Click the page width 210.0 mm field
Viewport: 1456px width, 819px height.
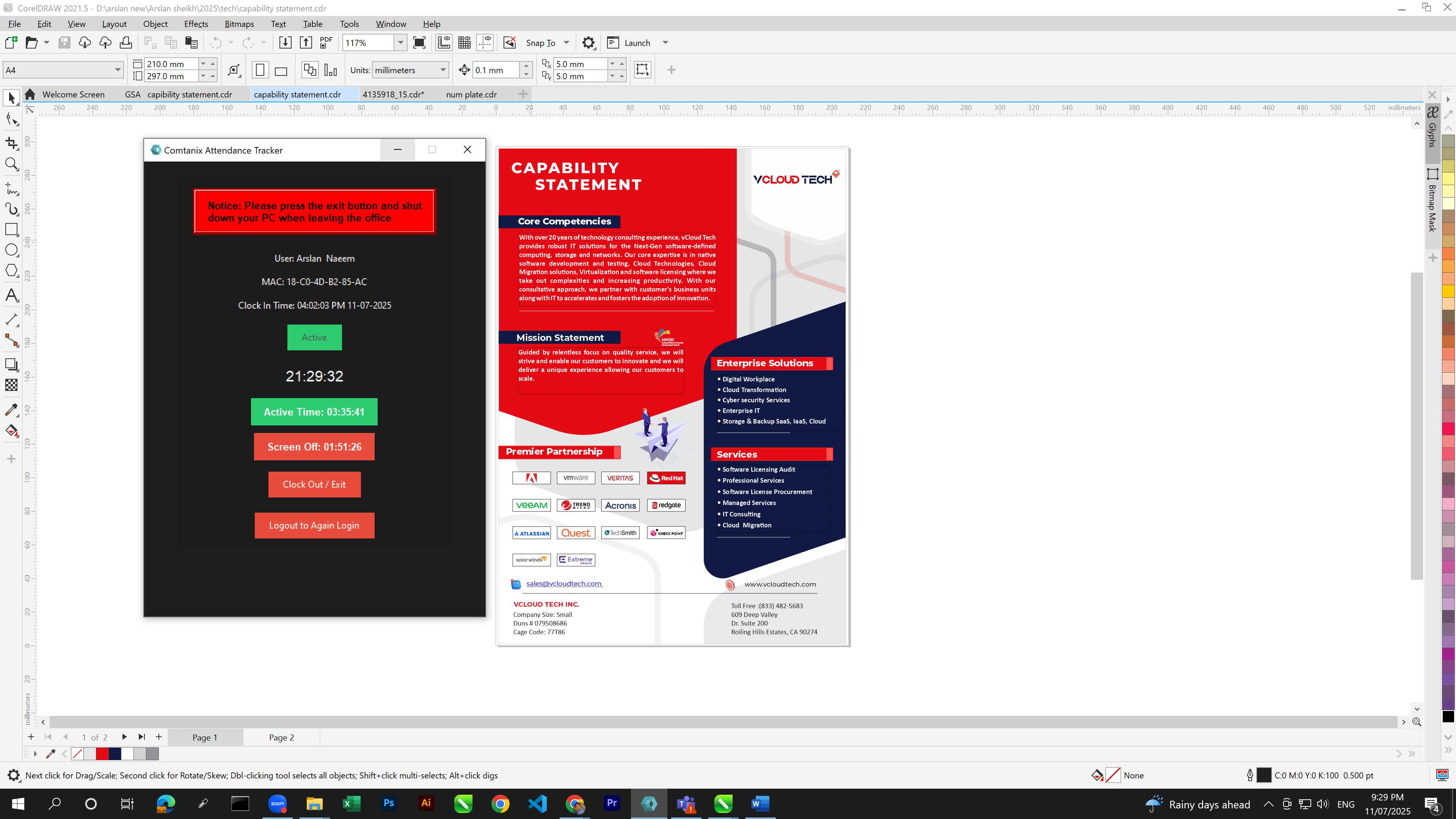171,64
